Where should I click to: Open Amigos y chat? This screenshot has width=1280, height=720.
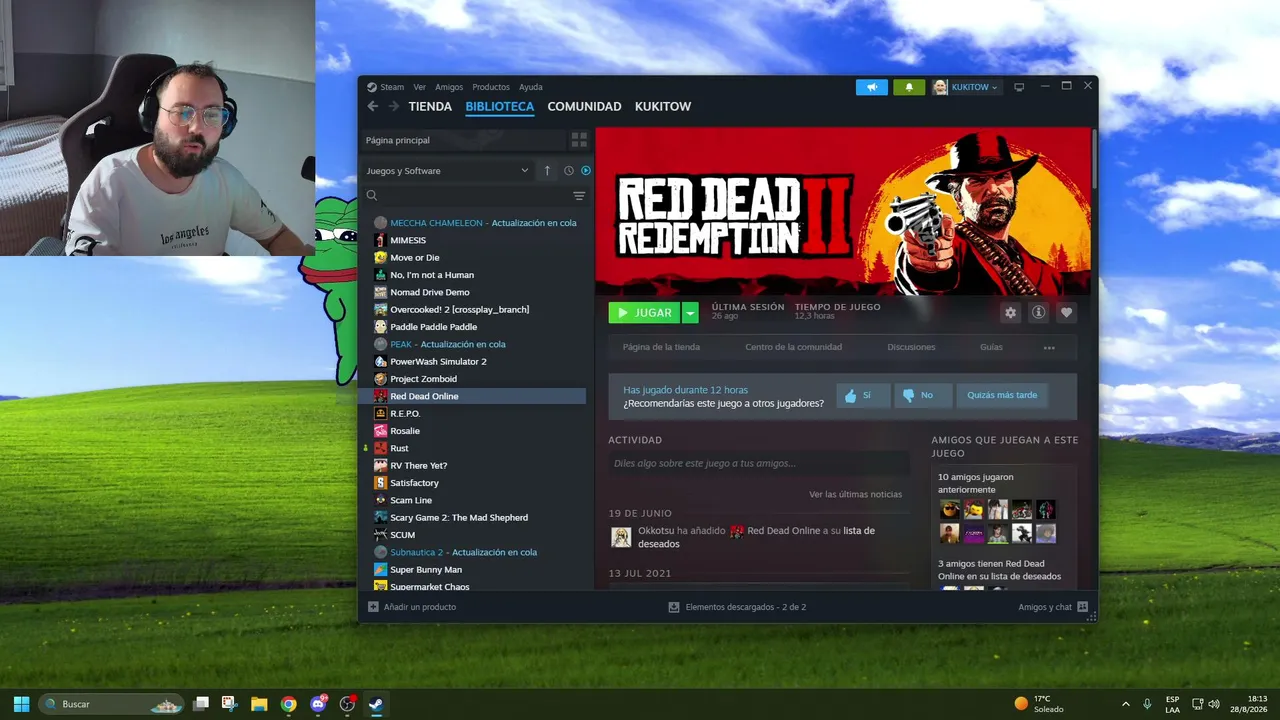coord(1053,607)
